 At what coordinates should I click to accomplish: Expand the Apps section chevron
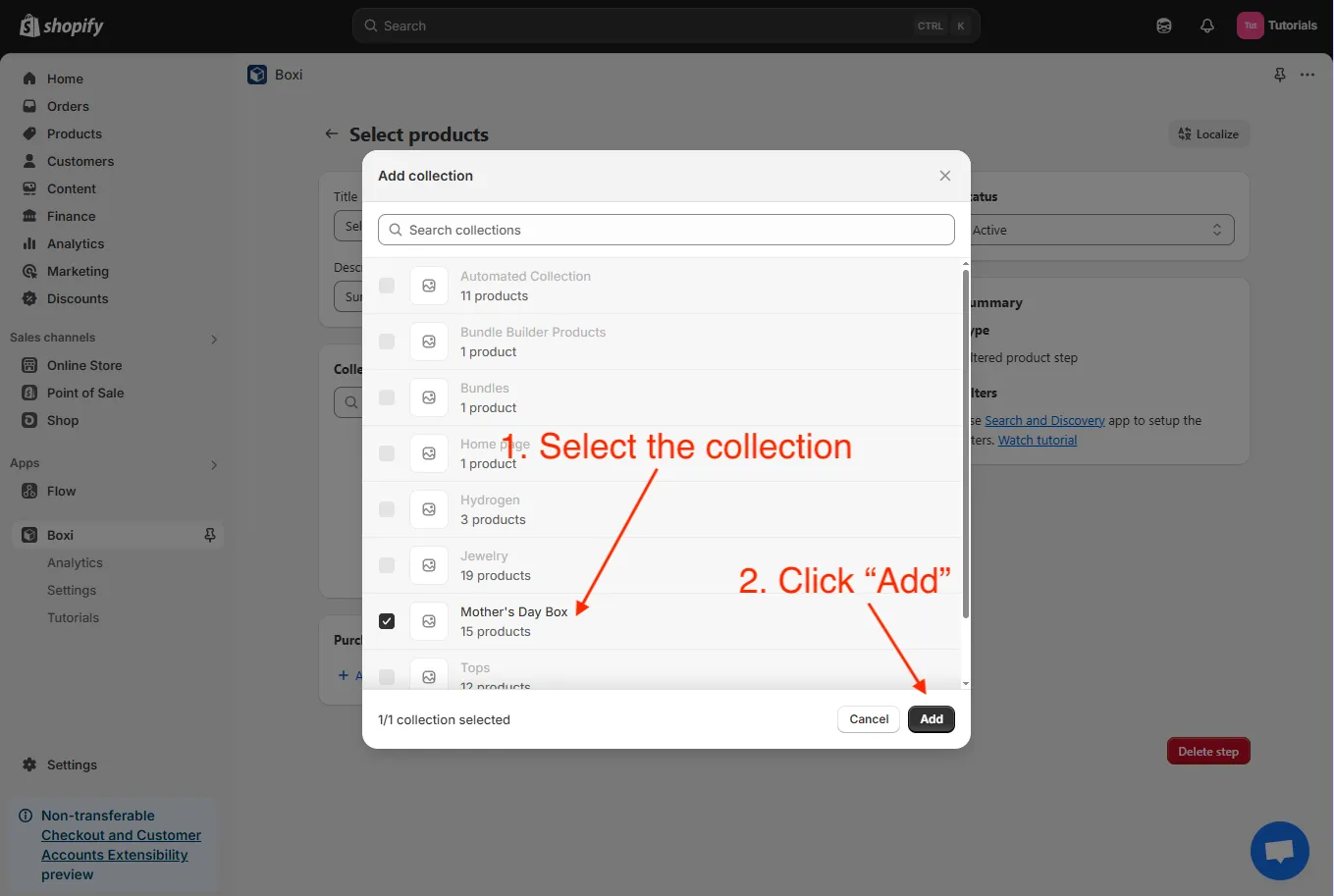[x=214, y=464]
